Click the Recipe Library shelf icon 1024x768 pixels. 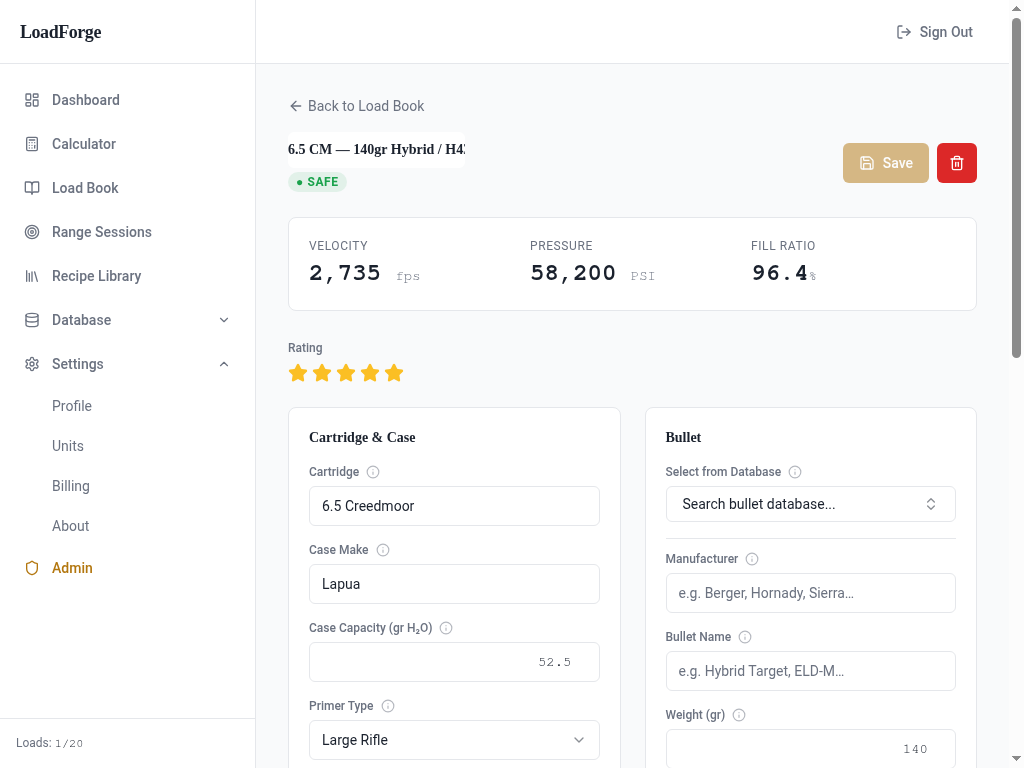32,276
